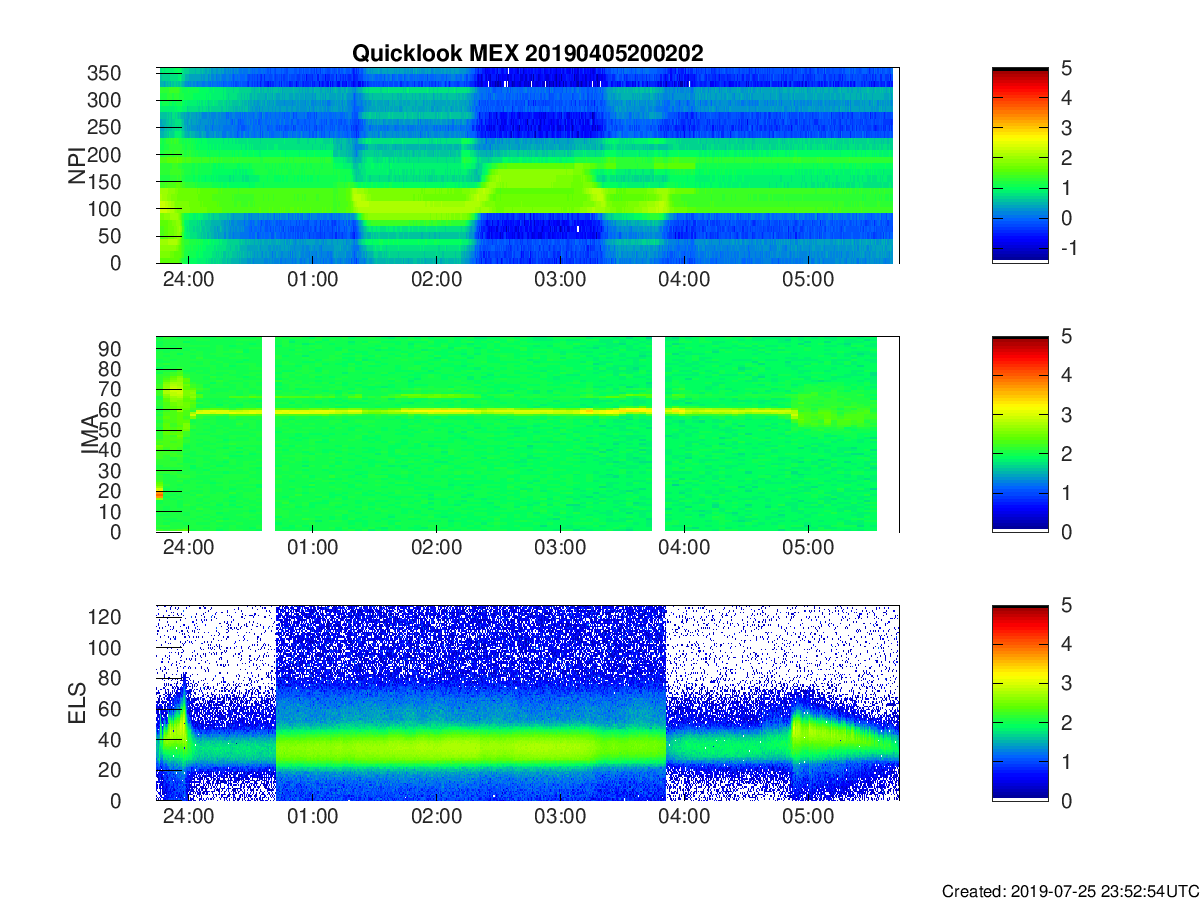Image resolution: width=1200 pixels, height=900 pixels.
Task: Click the 02:00 time label under ELS plot
Action: (x=436, y=817)
